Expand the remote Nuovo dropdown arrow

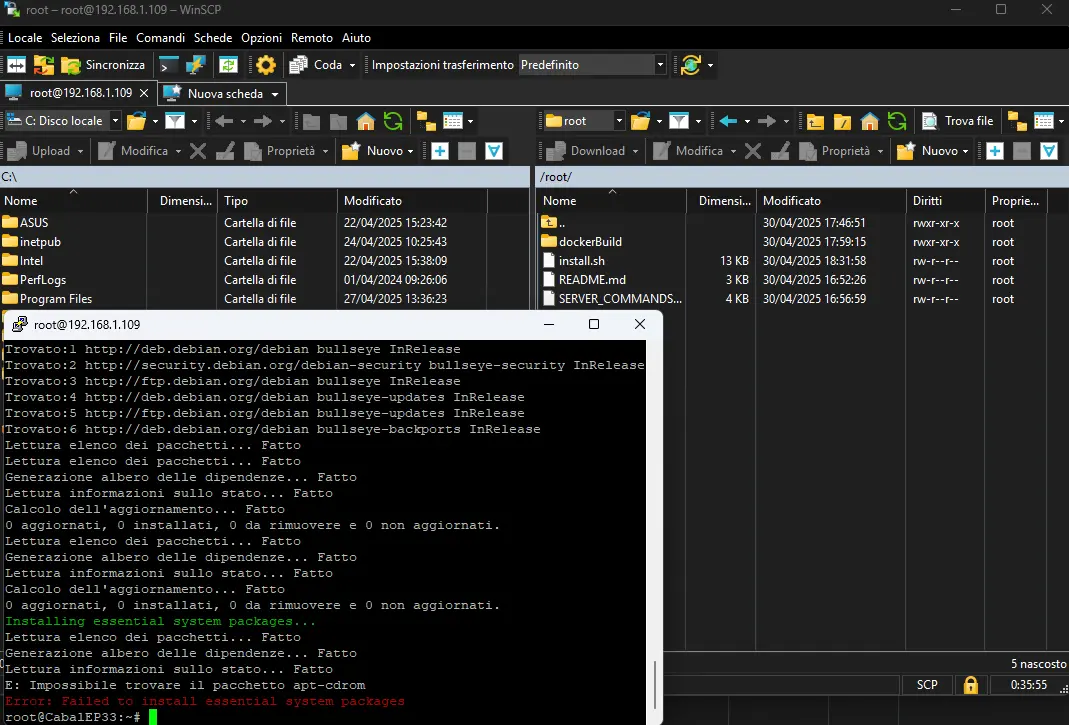[965, 151]
